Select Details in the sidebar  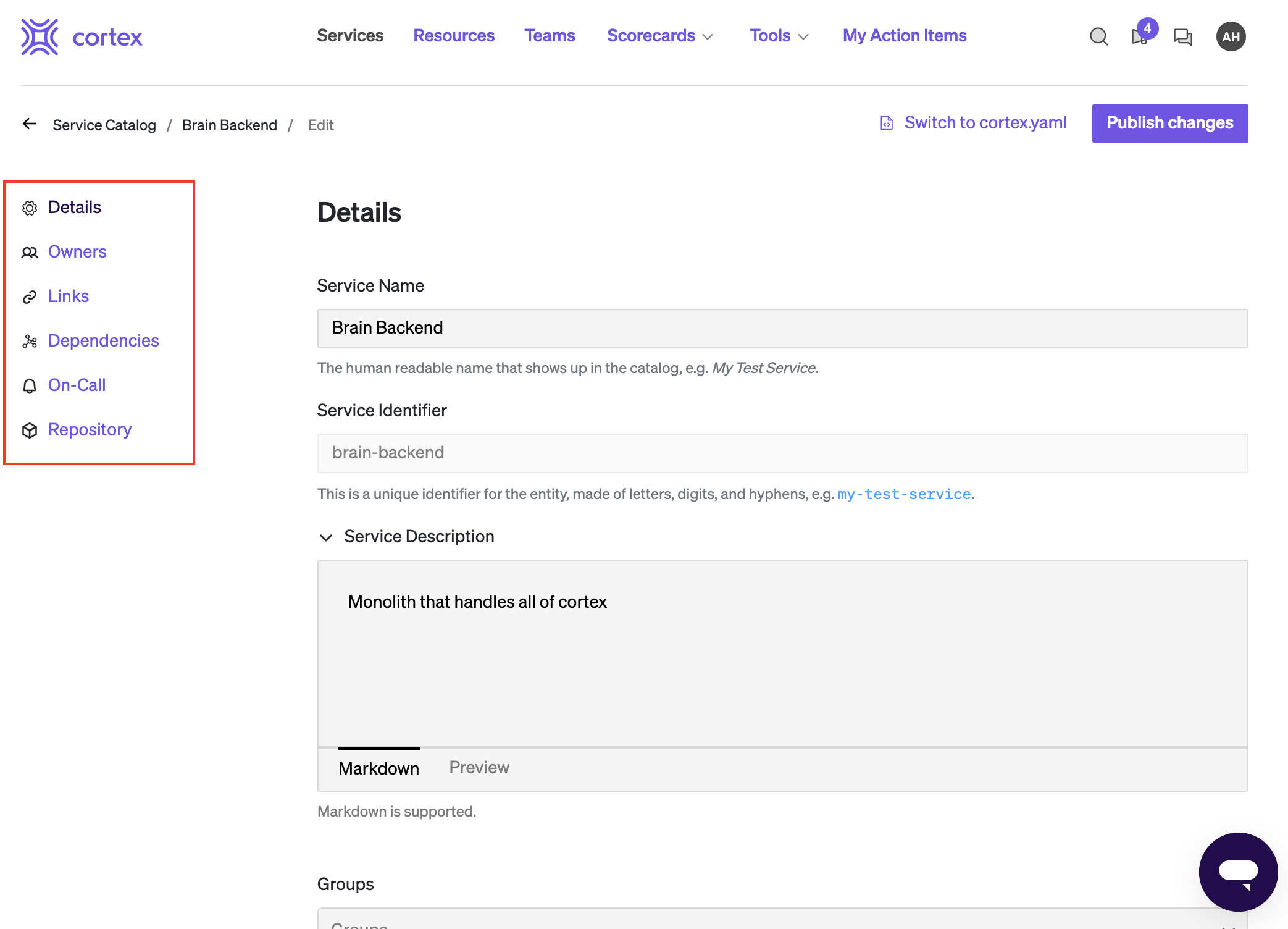(75, 208)
